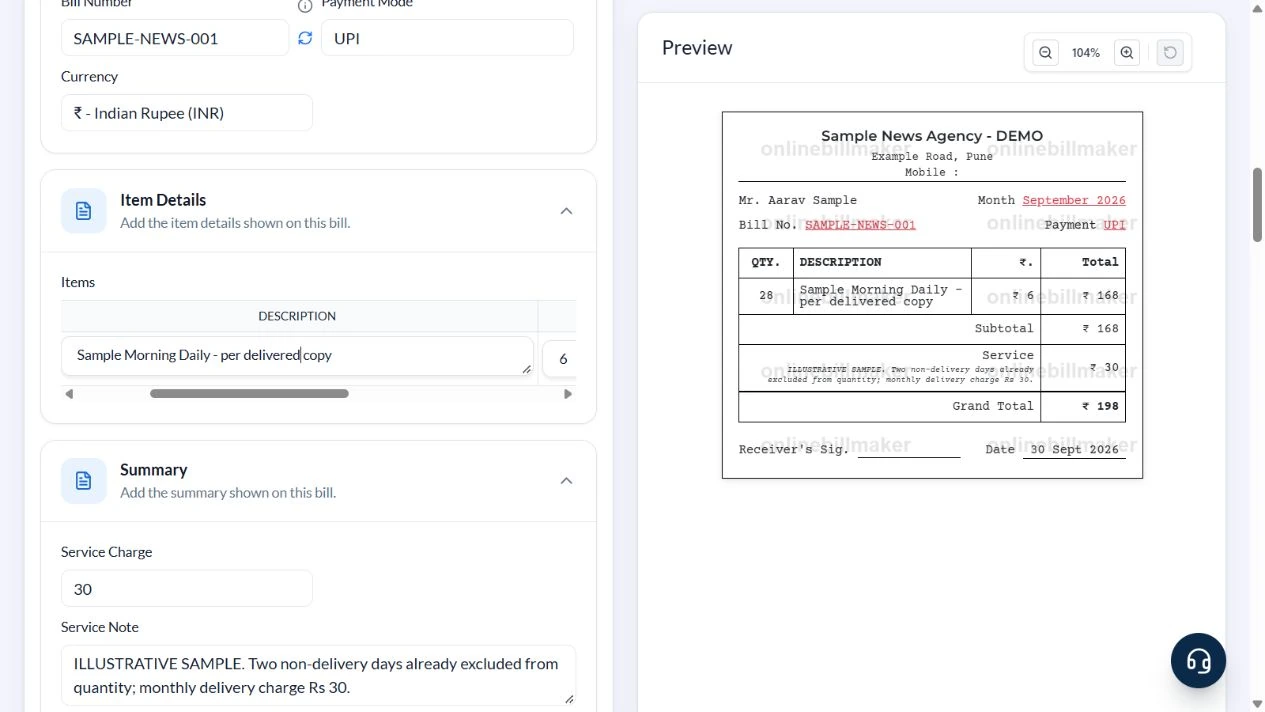The image size is (1265, 712).
Task: Click the page scrollbar up arrow
Action: [1258, 7]
